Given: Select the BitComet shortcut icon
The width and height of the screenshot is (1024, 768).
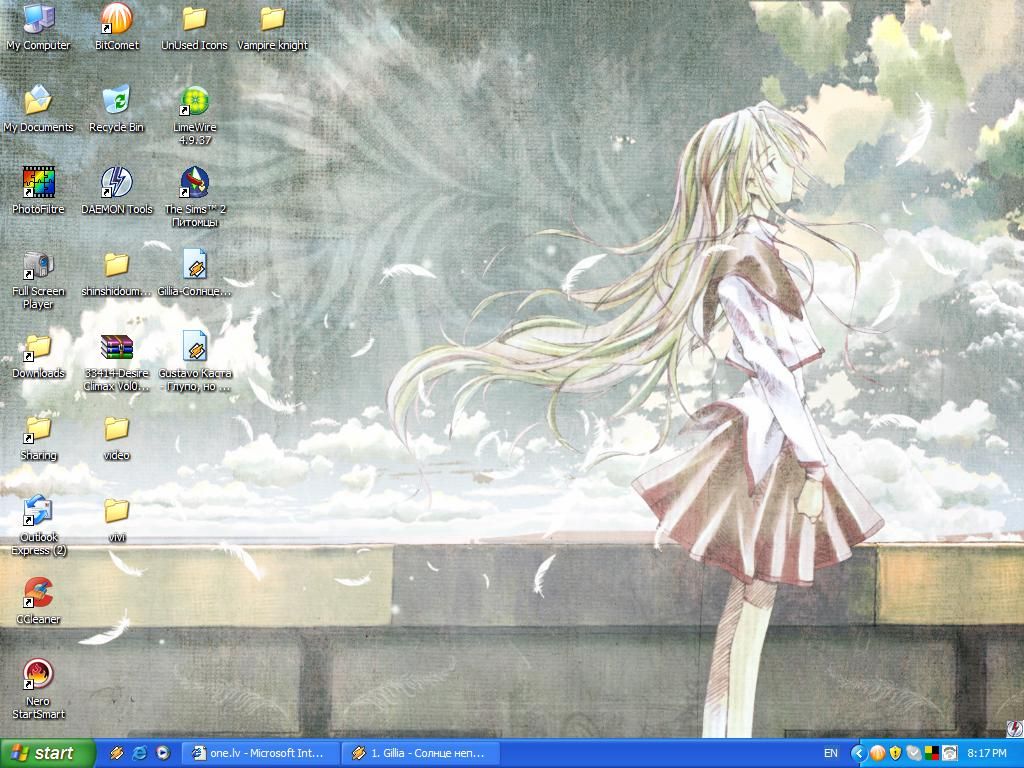Looking at the screenshot, I should click(116, 27).
